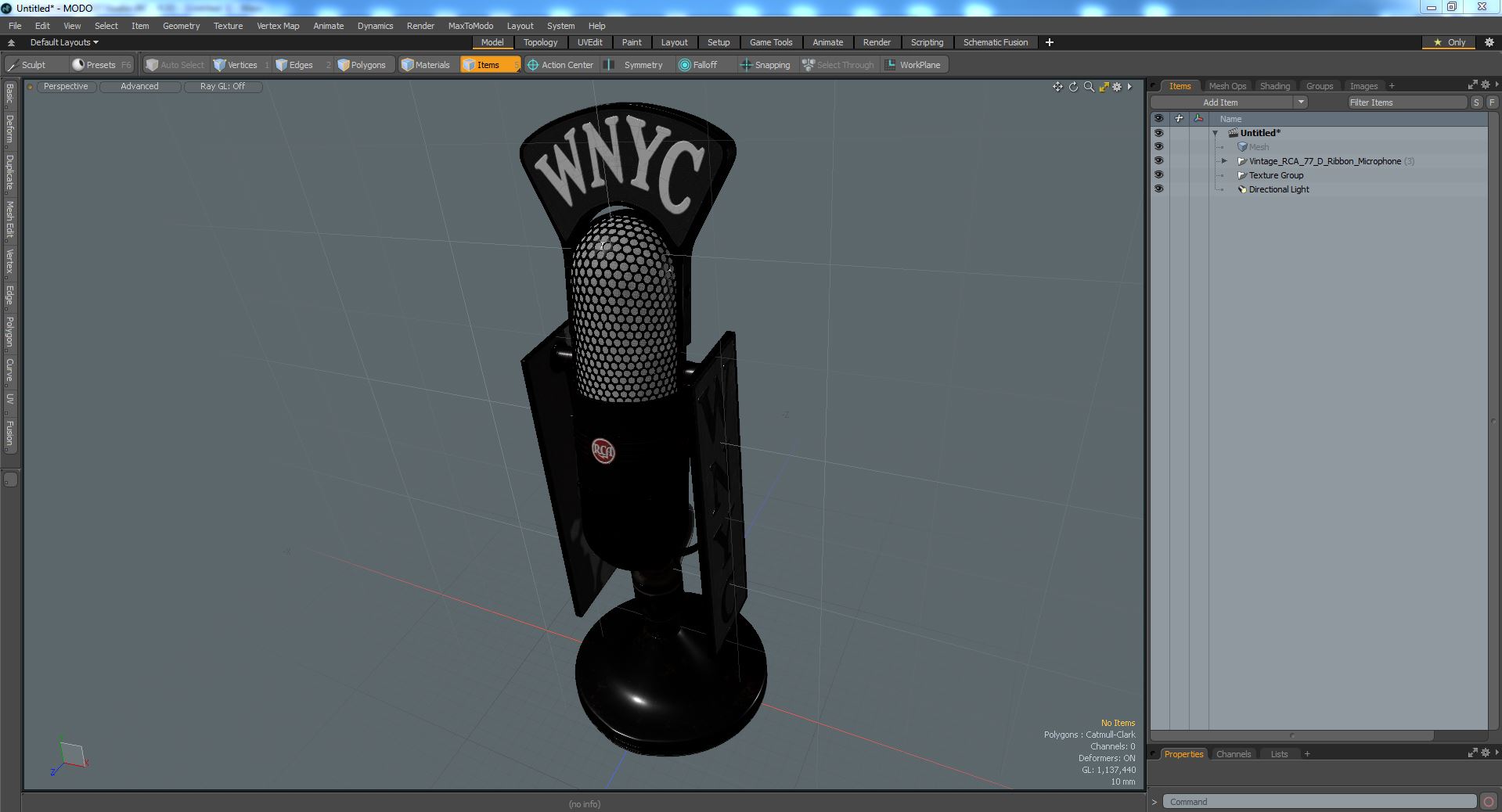Open Add Item dropdown arrow

(1301, 102)
